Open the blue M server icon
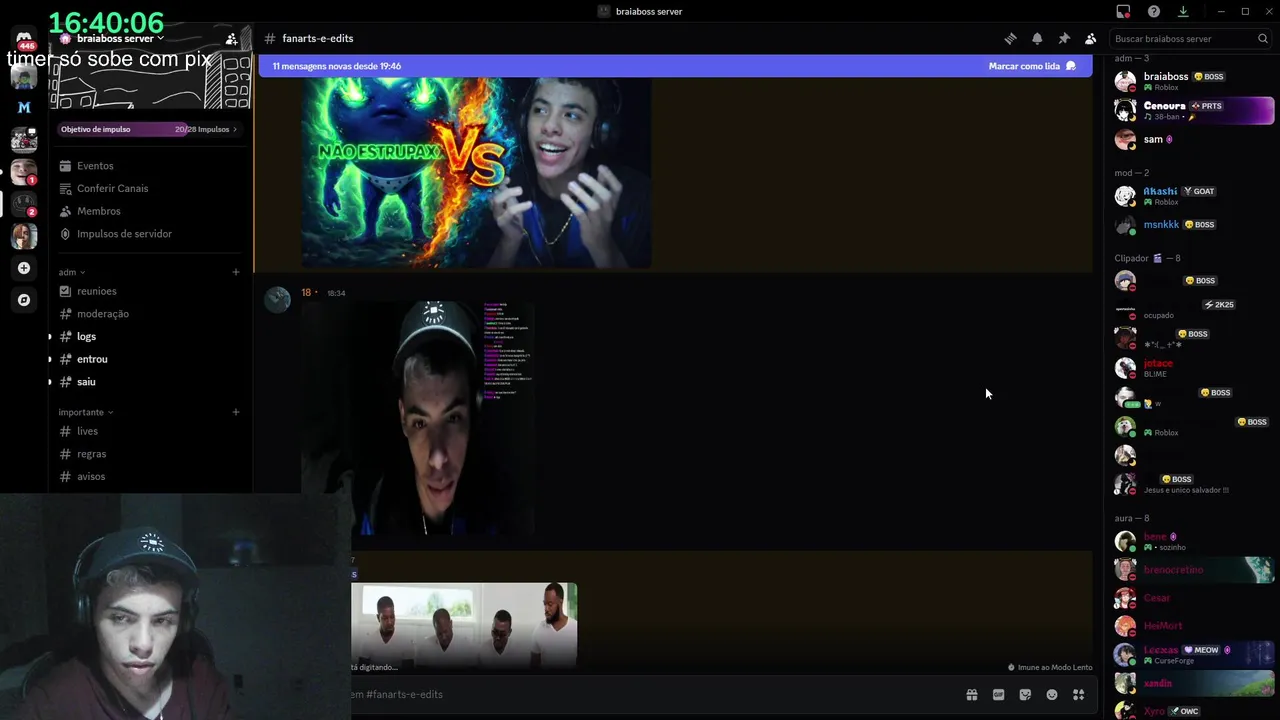 (x=24, y=107)
